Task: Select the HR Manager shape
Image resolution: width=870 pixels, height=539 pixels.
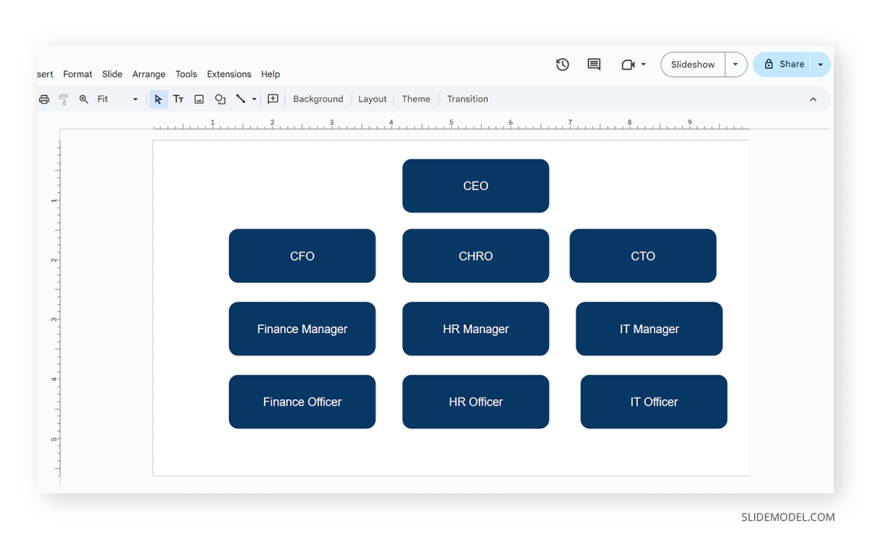Action: [x=476, y=329]
